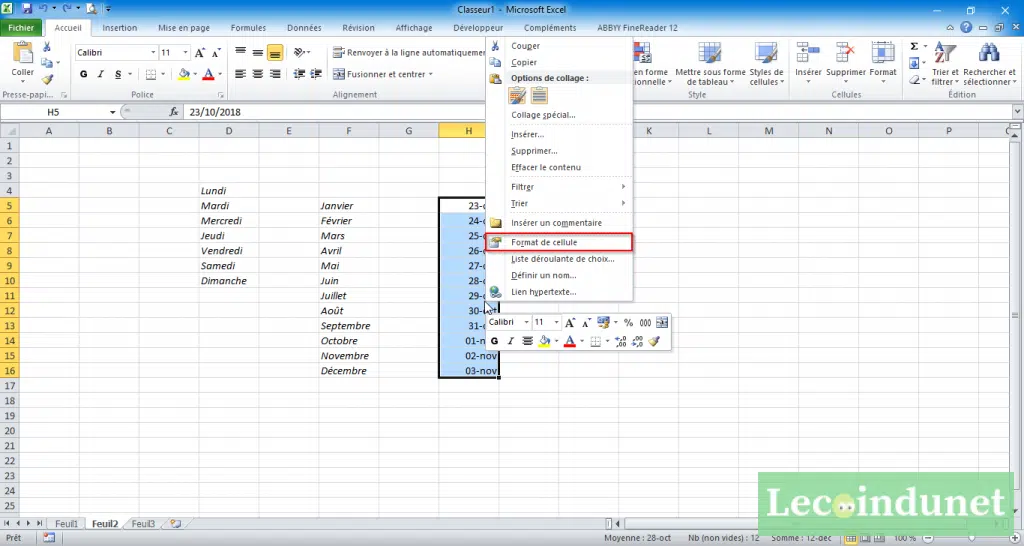Viewport: 1024px width, 546px height.
Task: Click the red font color button in ribbon
Action: [x=208, y=74]
